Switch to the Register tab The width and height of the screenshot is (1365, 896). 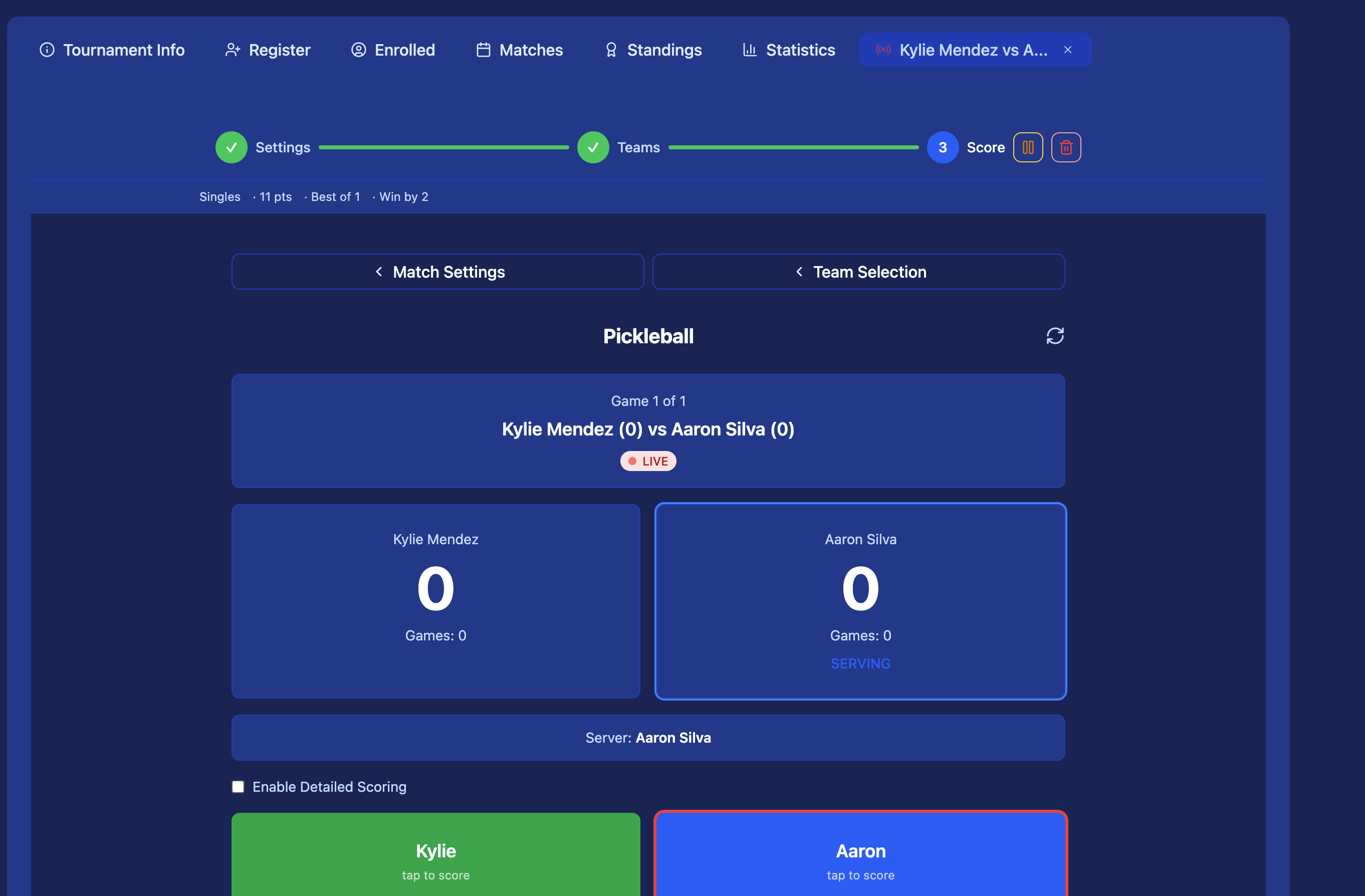[x=268, y=50]
